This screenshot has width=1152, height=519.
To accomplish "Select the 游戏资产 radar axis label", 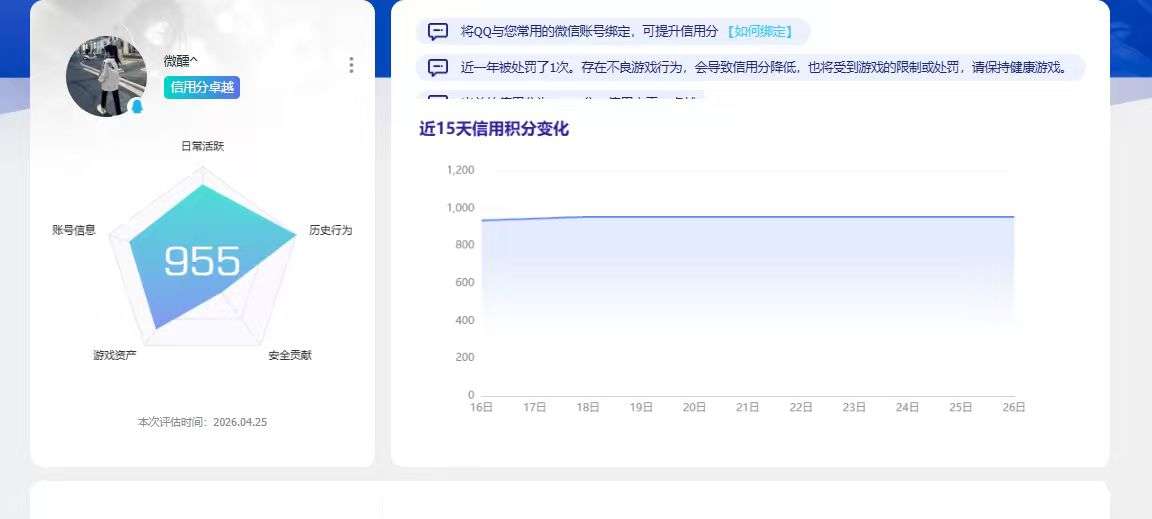I will tap(115, 355).
